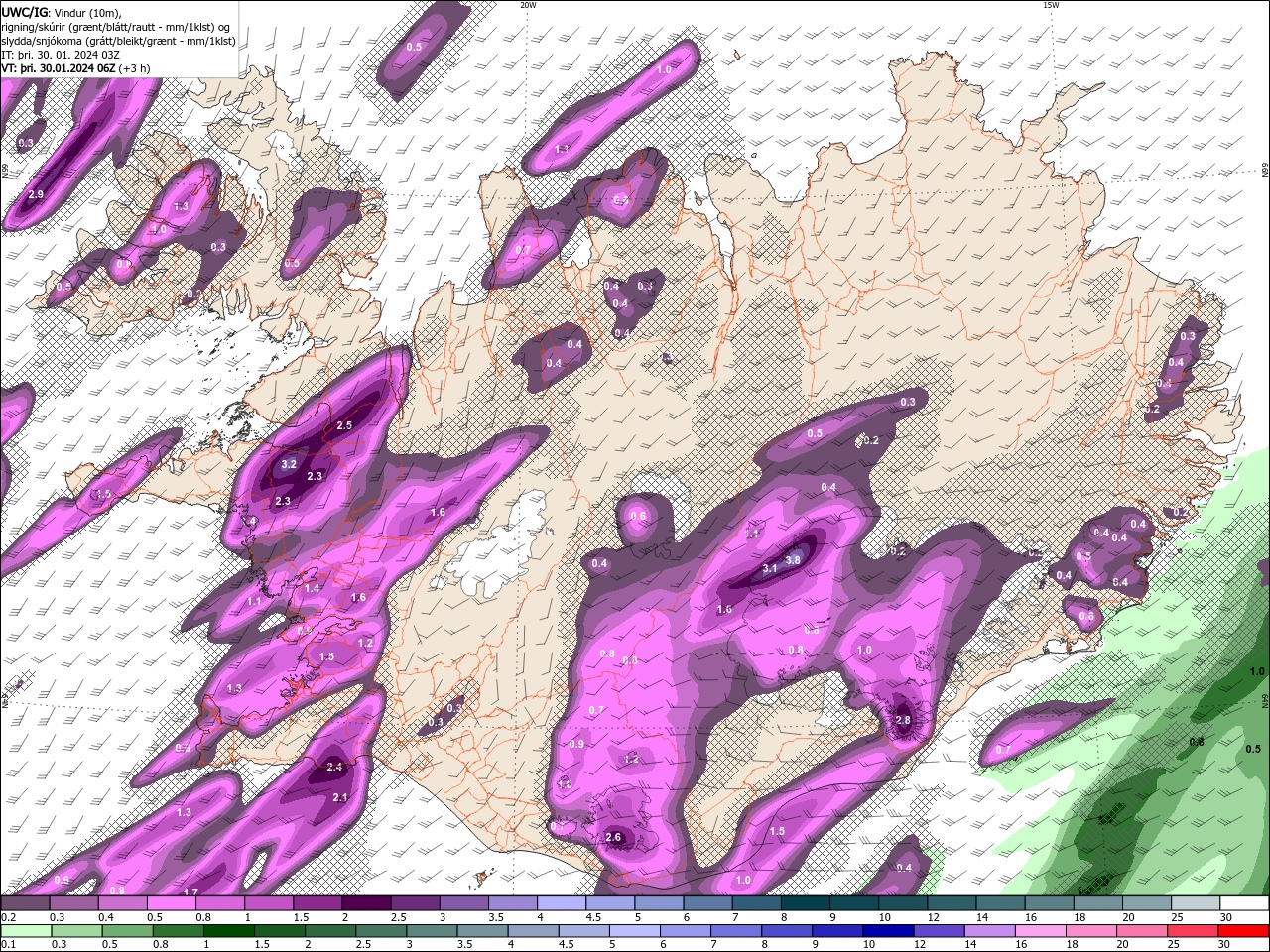The height and width of the screenshot is (952, 1270).
Task: Click the upper legend label 3.5
Action: click(x=495, y=917)
